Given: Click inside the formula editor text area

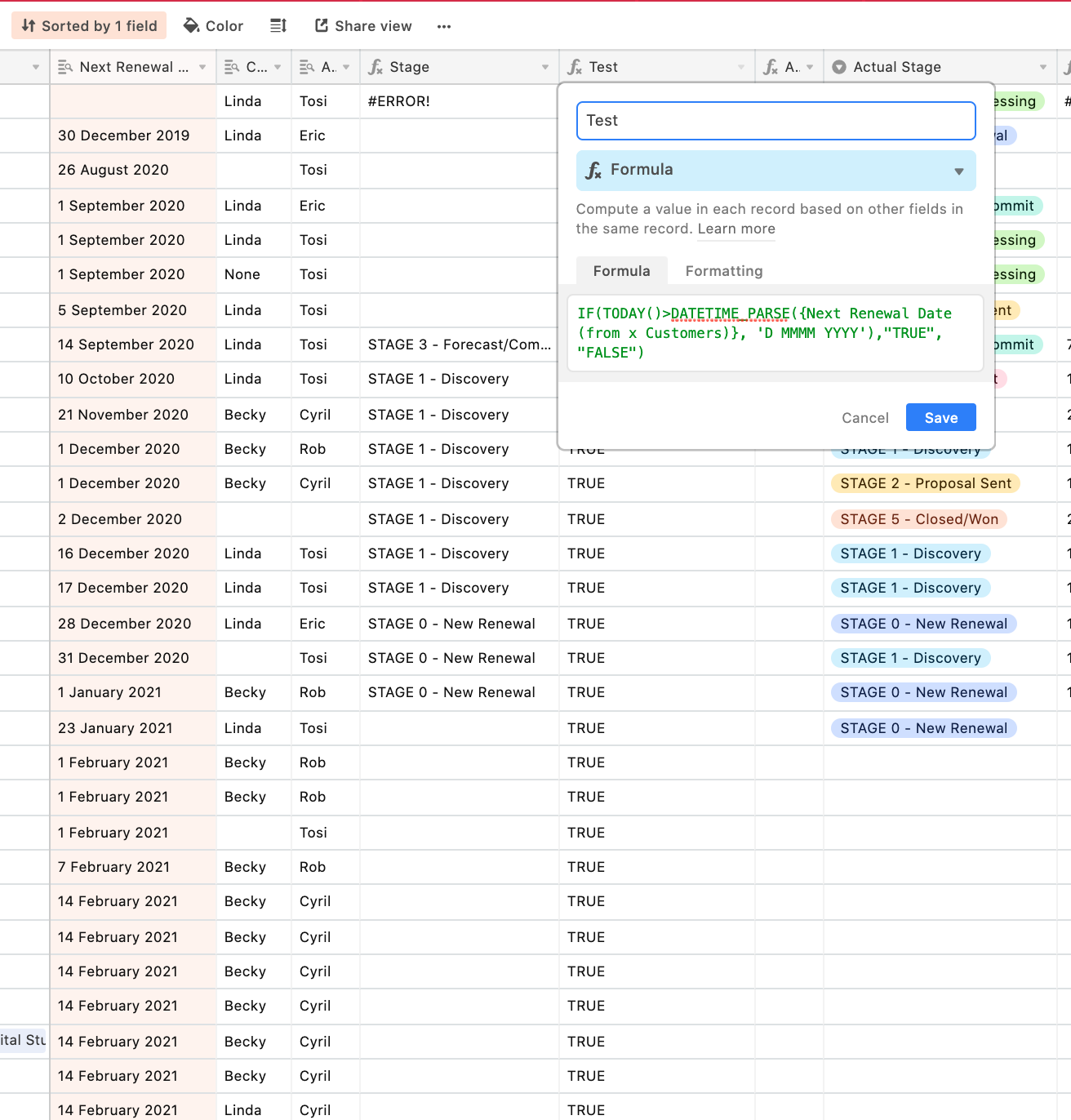Looking at the screenshot, I should tap(775, 333).
